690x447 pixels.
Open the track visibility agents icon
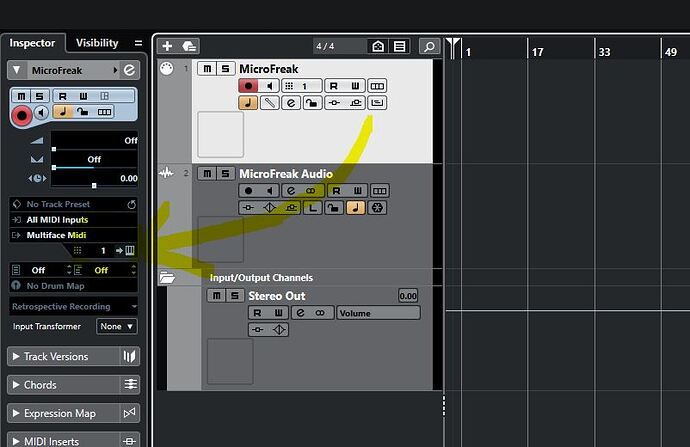[378, 46]
